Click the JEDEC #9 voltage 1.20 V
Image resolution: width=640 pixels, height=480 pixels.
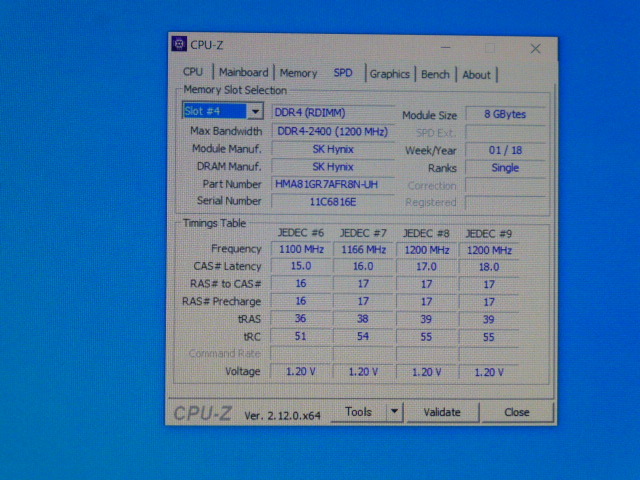click(489, 372)
